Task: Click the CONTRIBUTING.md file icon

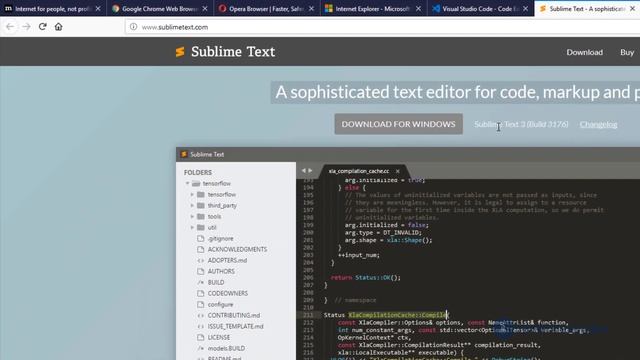Action: [201, 316]
